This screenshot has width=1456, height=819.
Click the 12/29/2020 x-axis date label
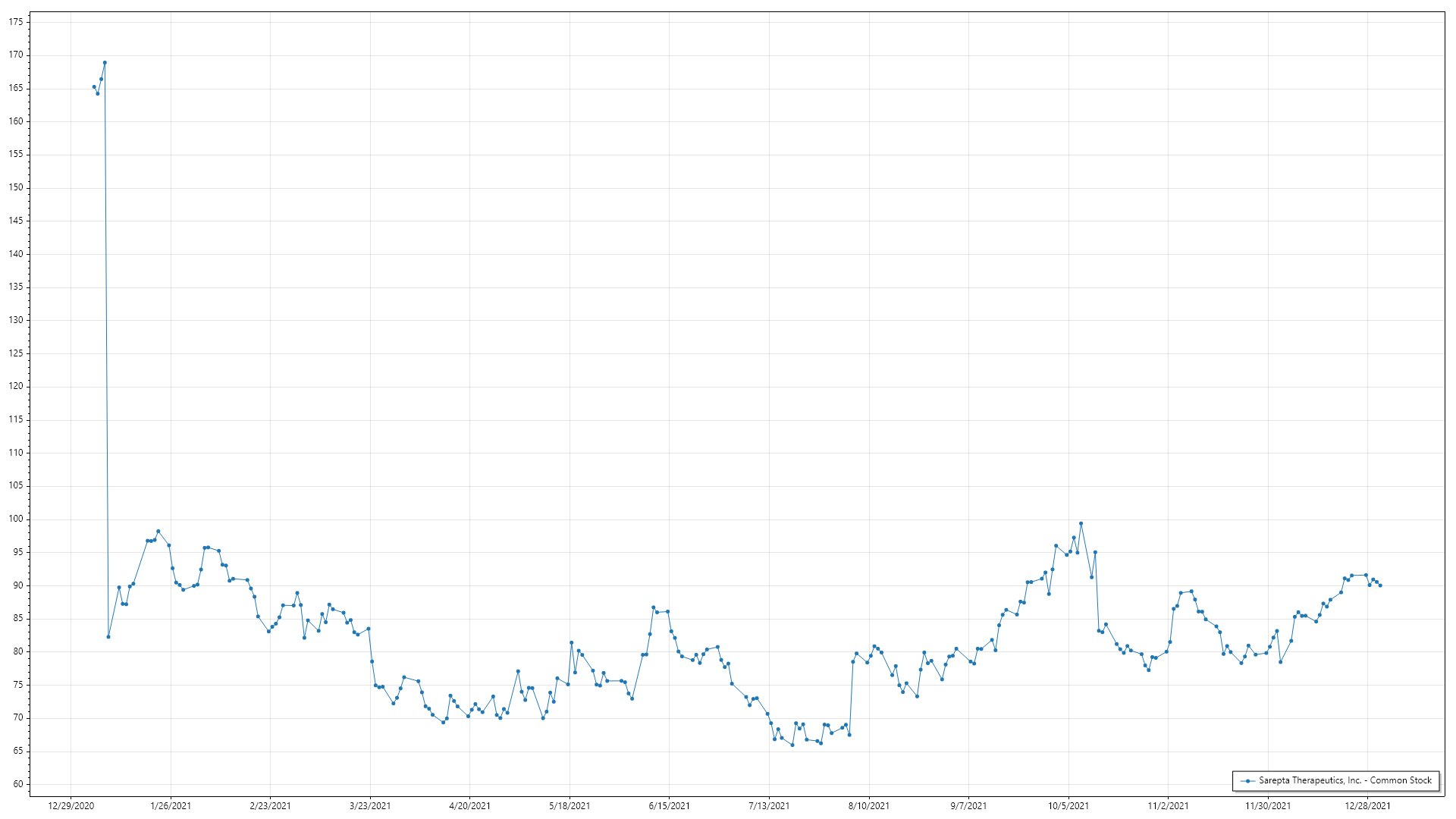pos(71,805)
